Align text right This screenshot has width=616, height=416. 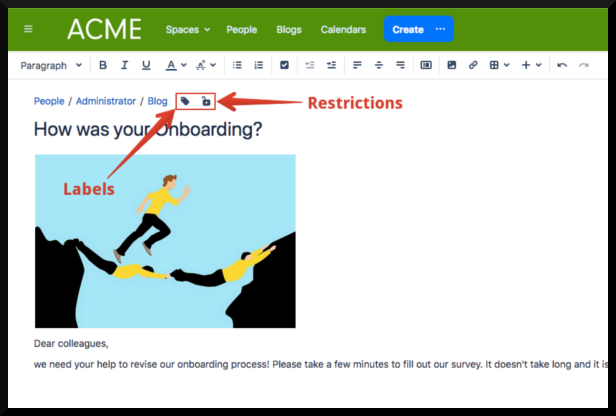coord(400,65)
